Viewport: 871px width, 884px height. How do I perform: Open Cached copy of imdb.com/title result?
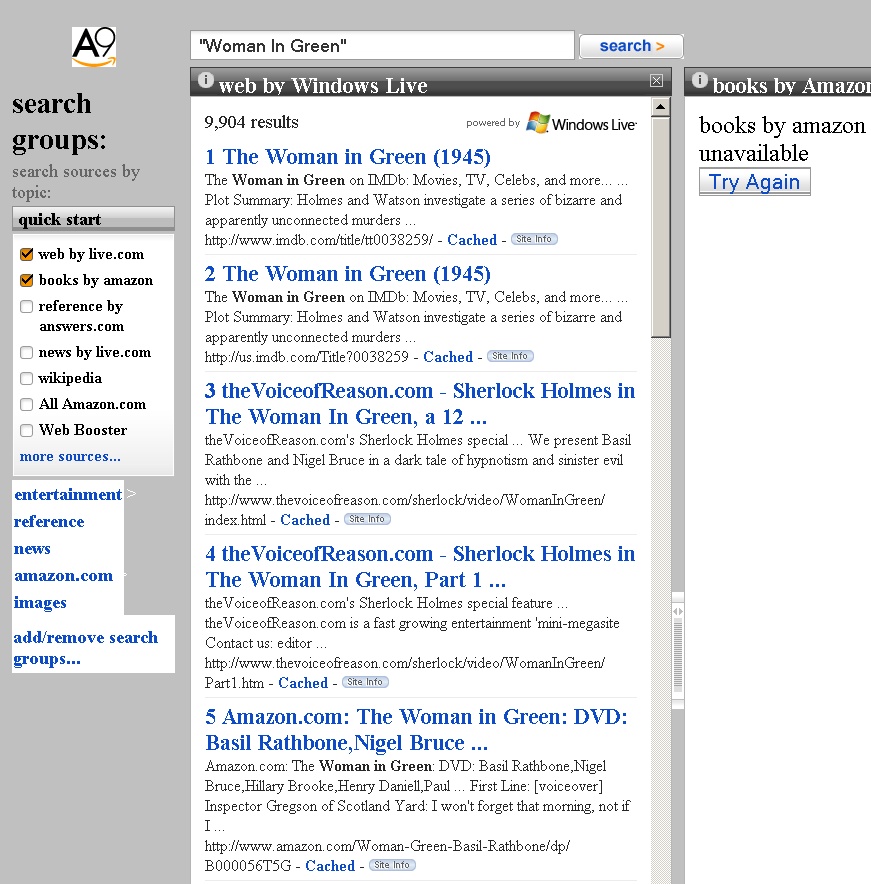point(472,240)
